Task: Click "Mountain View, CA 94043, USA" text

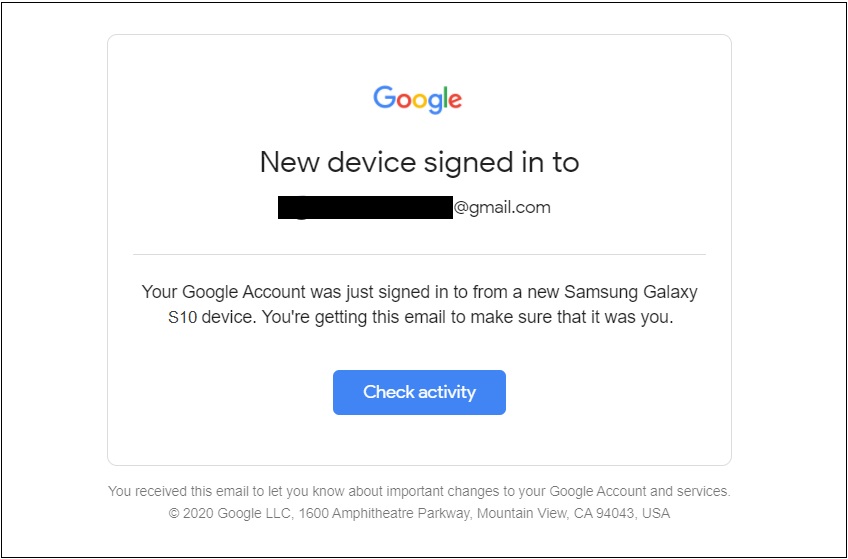Action: click(573, 513)
